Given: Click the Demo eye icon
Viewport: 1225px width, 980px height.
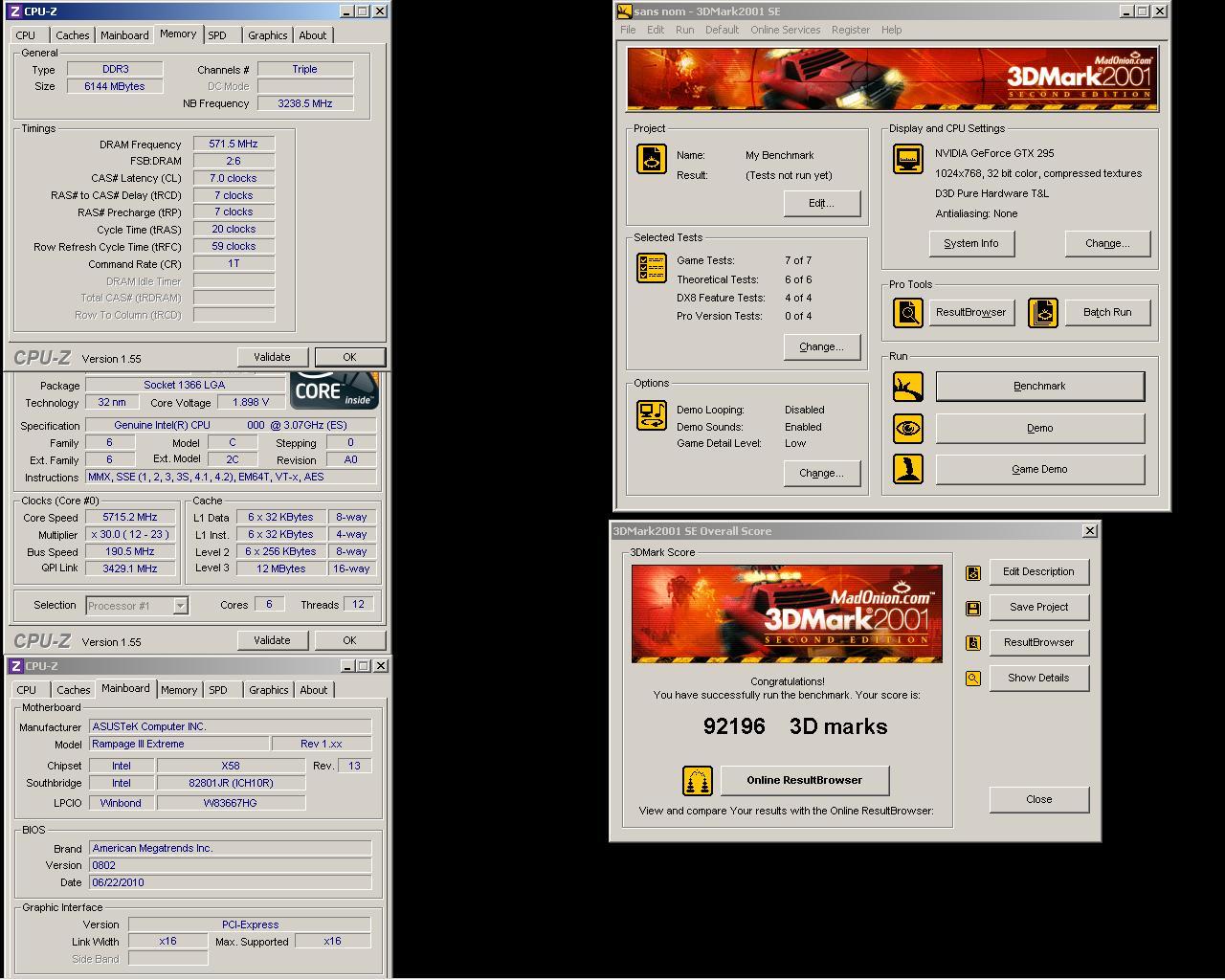Looking at the screenshot, I should click(908, 428).
